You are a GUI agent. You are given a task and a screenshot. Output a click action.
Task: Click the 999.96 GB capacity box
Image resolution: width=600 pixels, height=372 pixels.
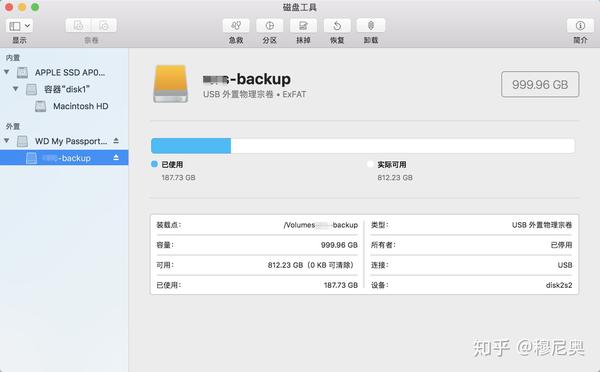click(x=540, y=84)
